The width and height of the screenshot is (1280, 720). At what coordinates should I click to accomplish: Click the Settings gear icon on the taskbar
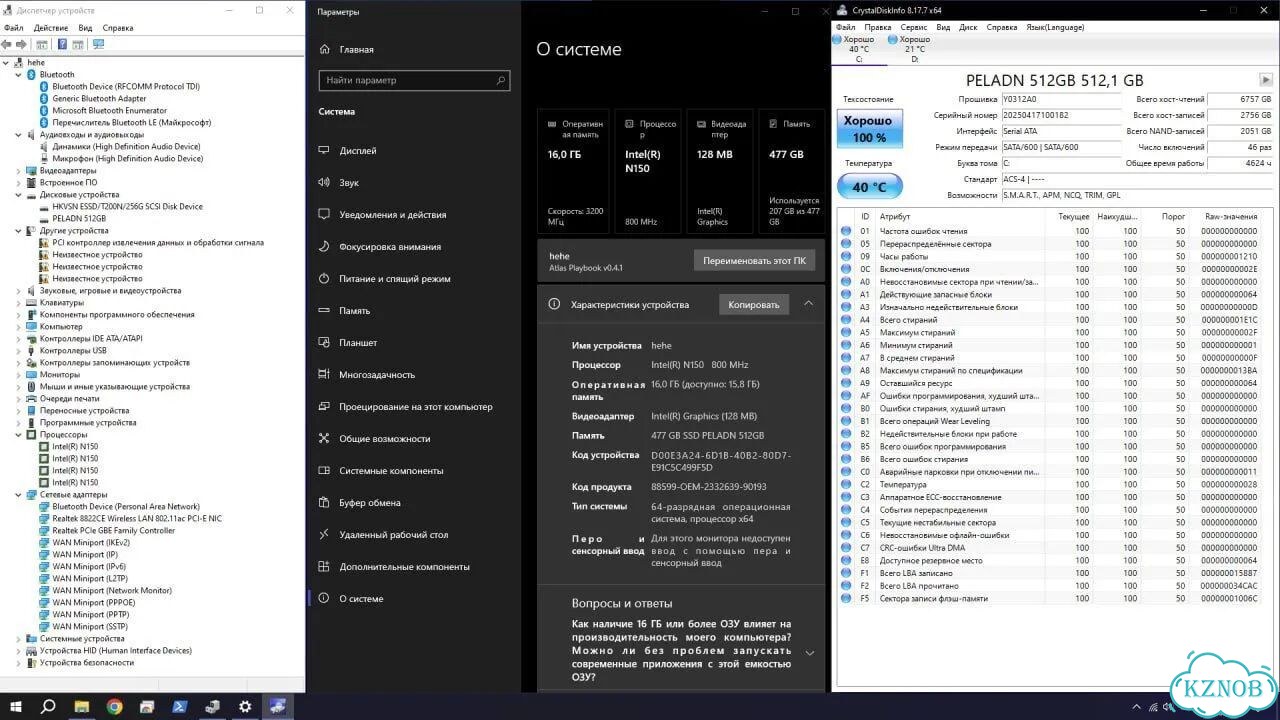245,706
